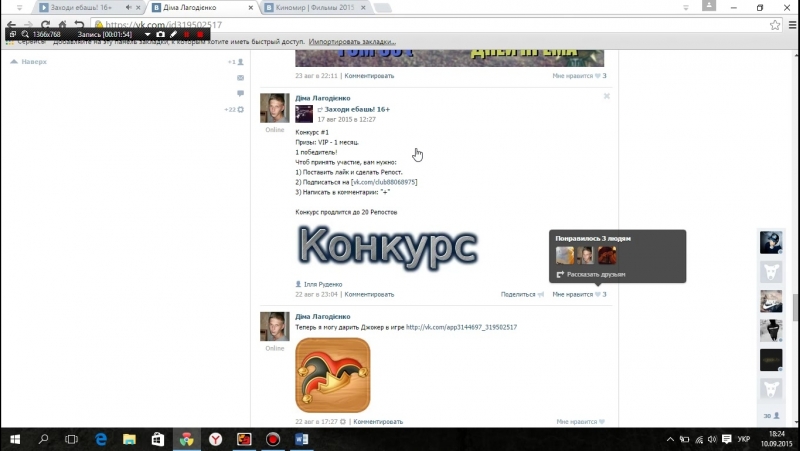Share the contest post via 'Поделиться'
The width and height of the screenshot is (800, 451).
point(522,294)
